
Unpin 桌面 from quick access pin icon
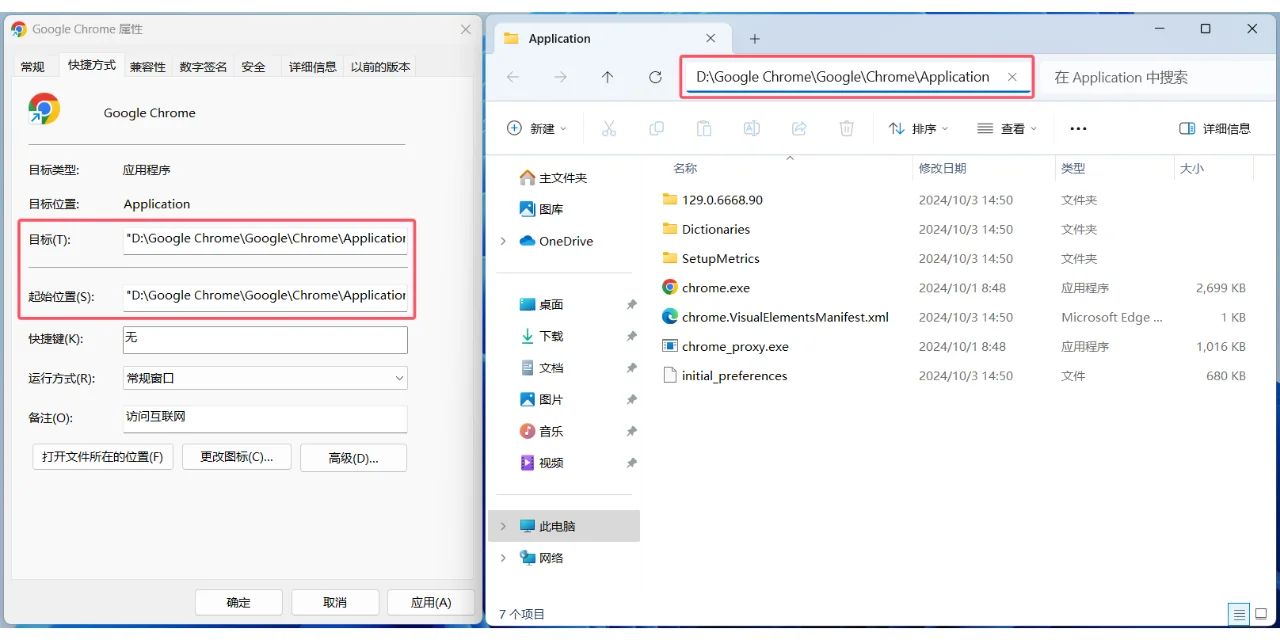coord(631,305)
